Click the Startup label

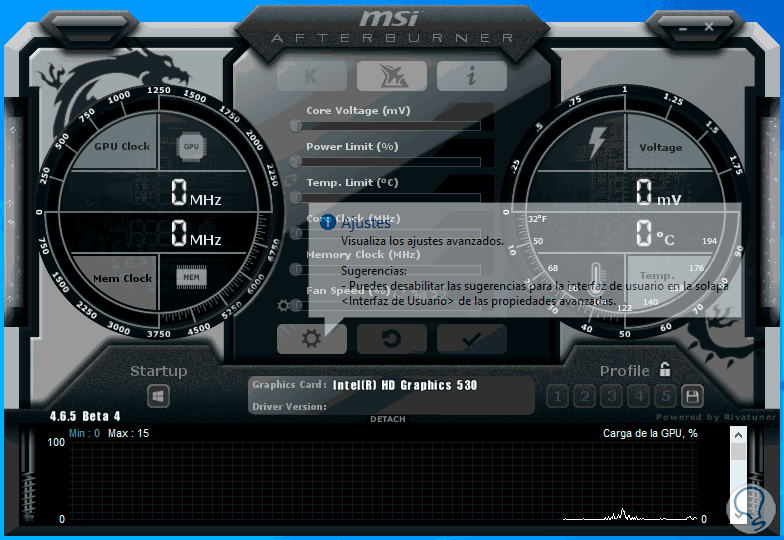pyautogui.click(x=158, y=371)
